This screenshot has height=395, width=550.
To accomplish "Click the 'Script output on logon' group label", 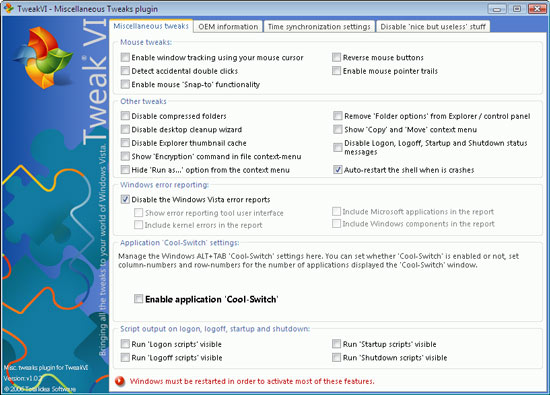I will coord(215,329).
